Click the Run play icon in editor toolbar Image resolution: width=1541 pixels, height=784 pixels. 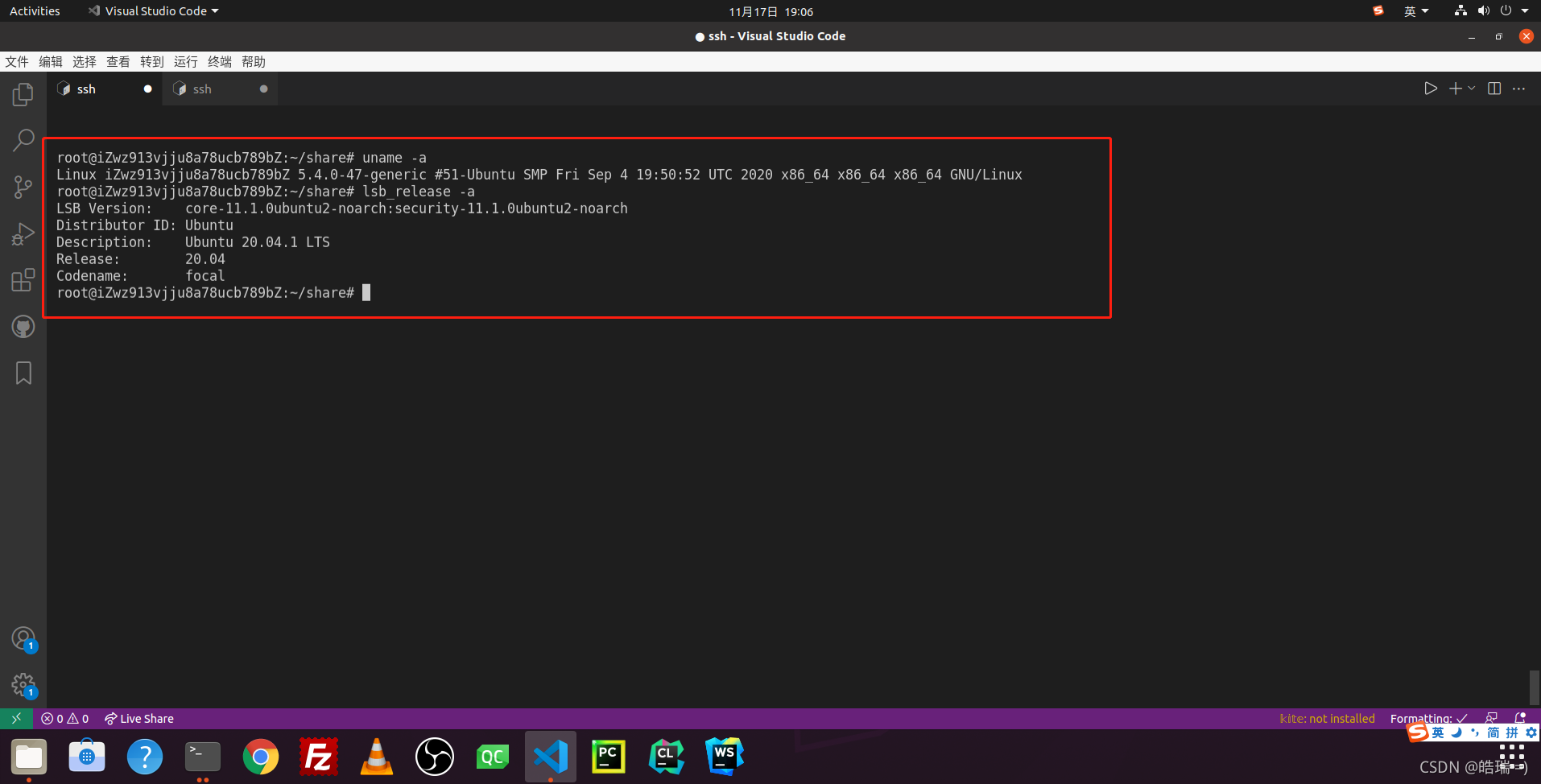[1431, 89]
